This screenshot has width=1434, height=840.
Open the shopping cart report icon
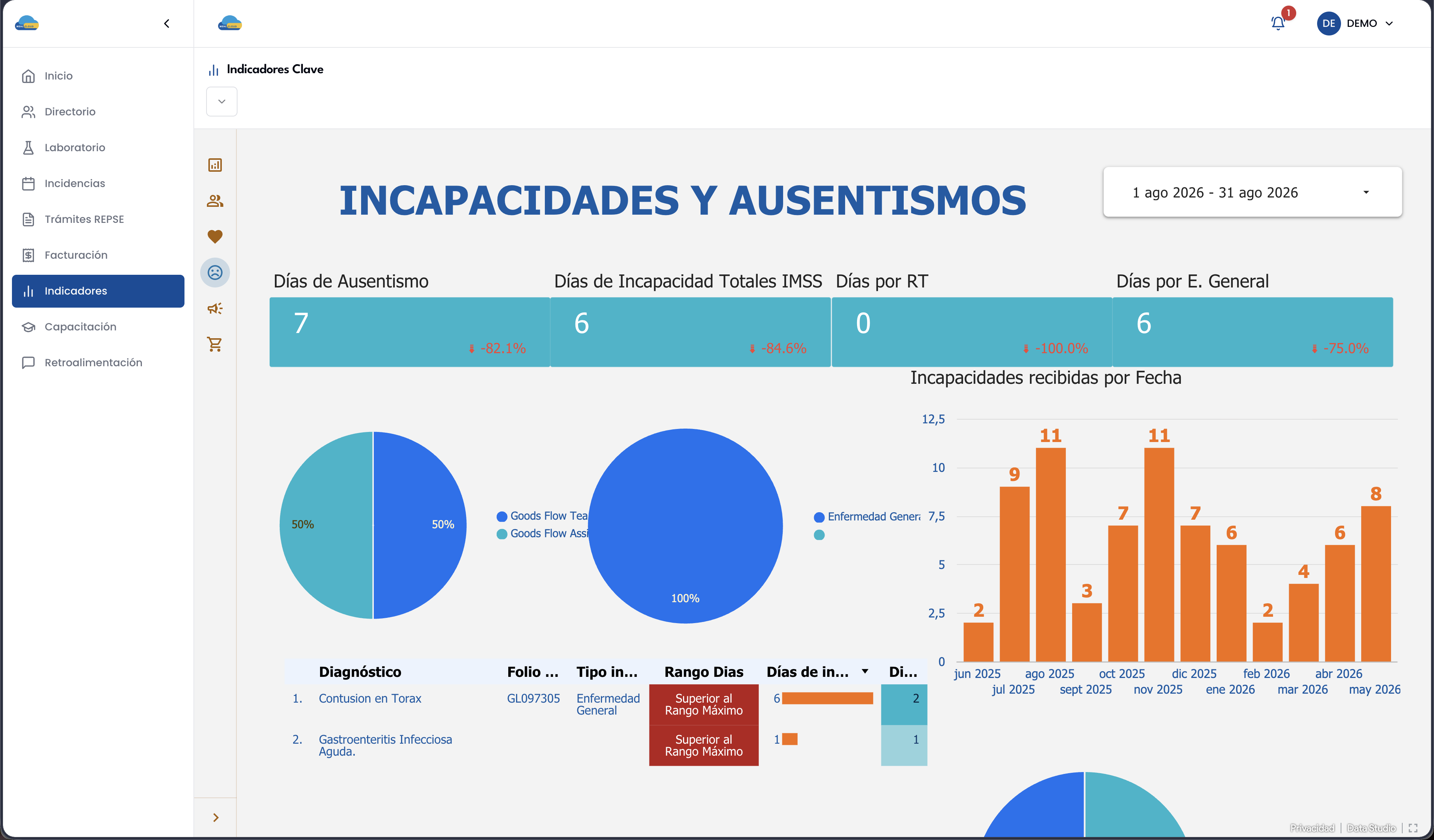coord(214,344)
